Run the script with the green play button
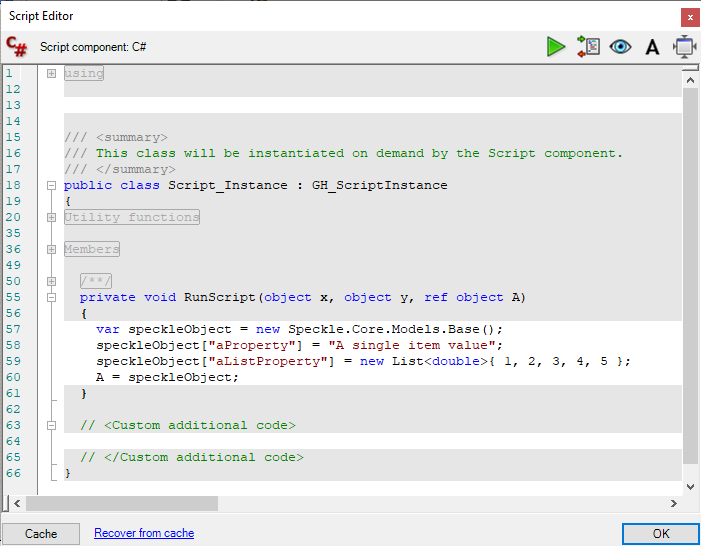 coord(556,47)
